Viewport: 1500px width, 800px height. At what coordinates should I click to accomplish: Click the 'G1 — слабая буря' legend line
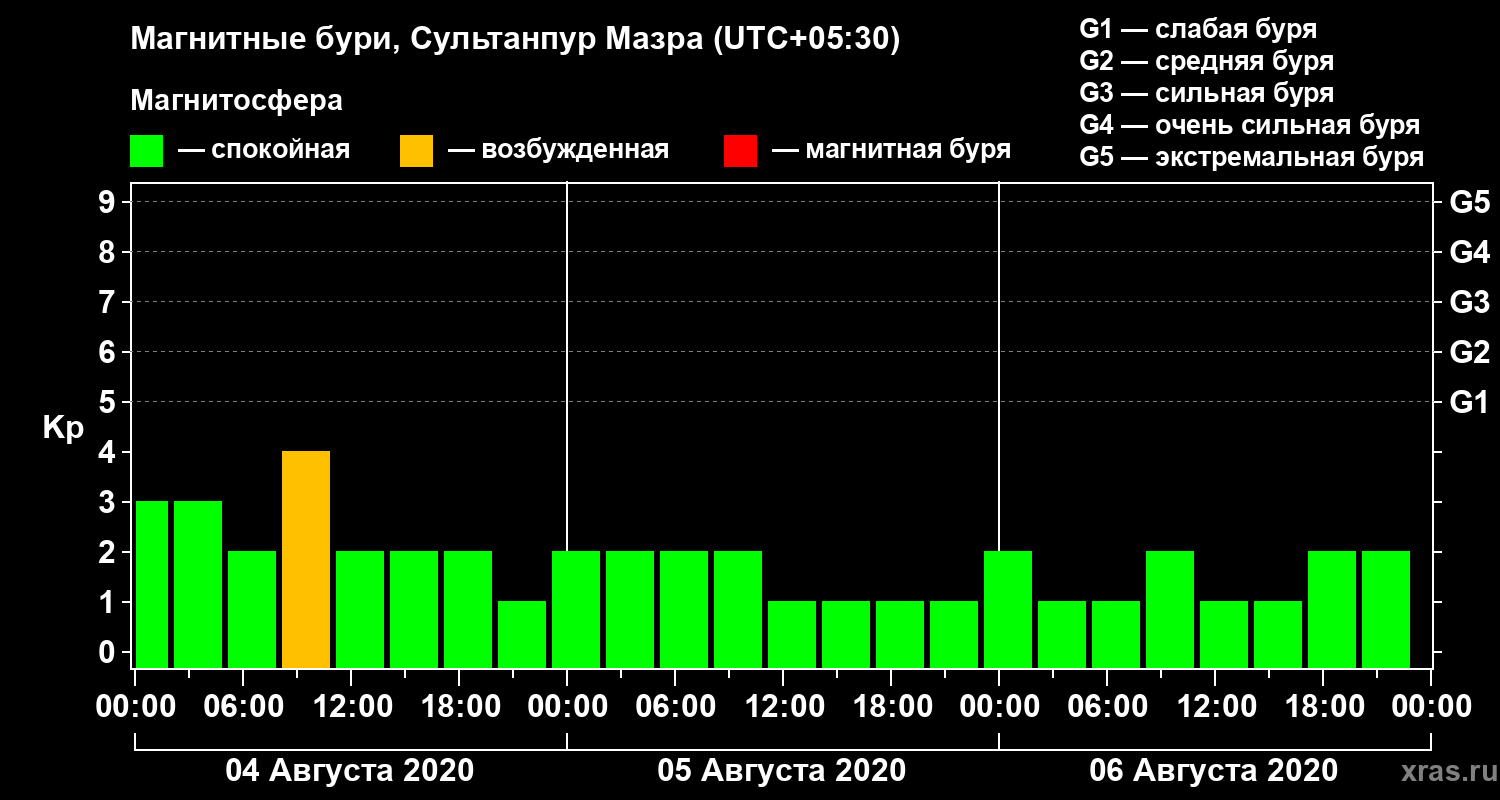(x=1198, y=29)
